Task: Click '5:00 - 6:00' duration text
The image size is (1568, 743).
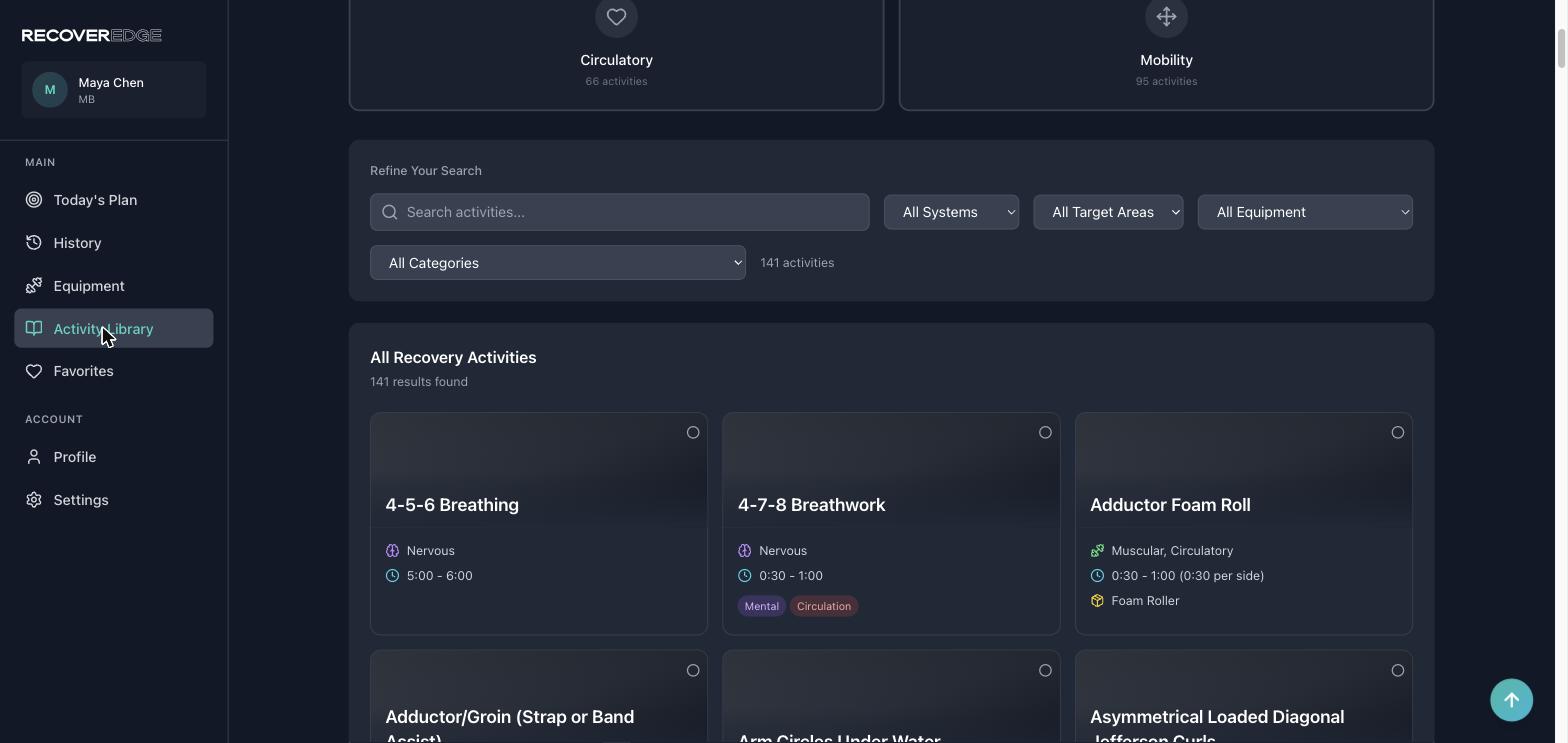Action: (x=440, y=576)
